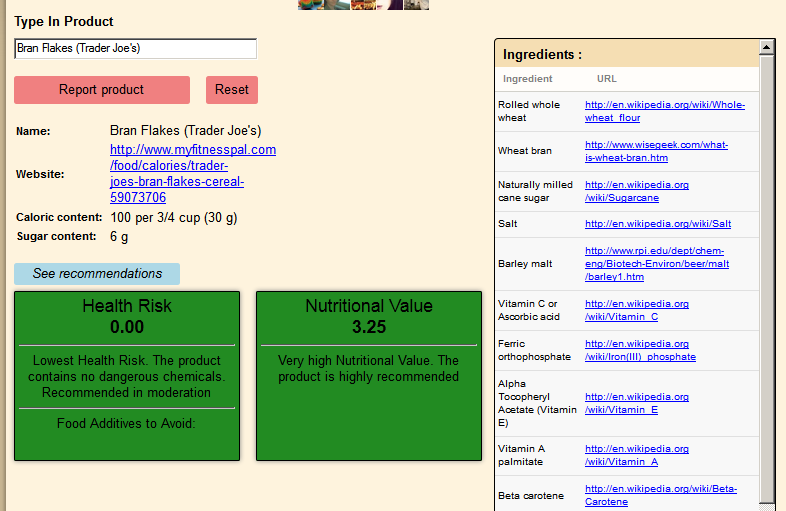Open the rpi.edu barley malt link
Screen dimensions: 786x511
[x=657, y=264]
